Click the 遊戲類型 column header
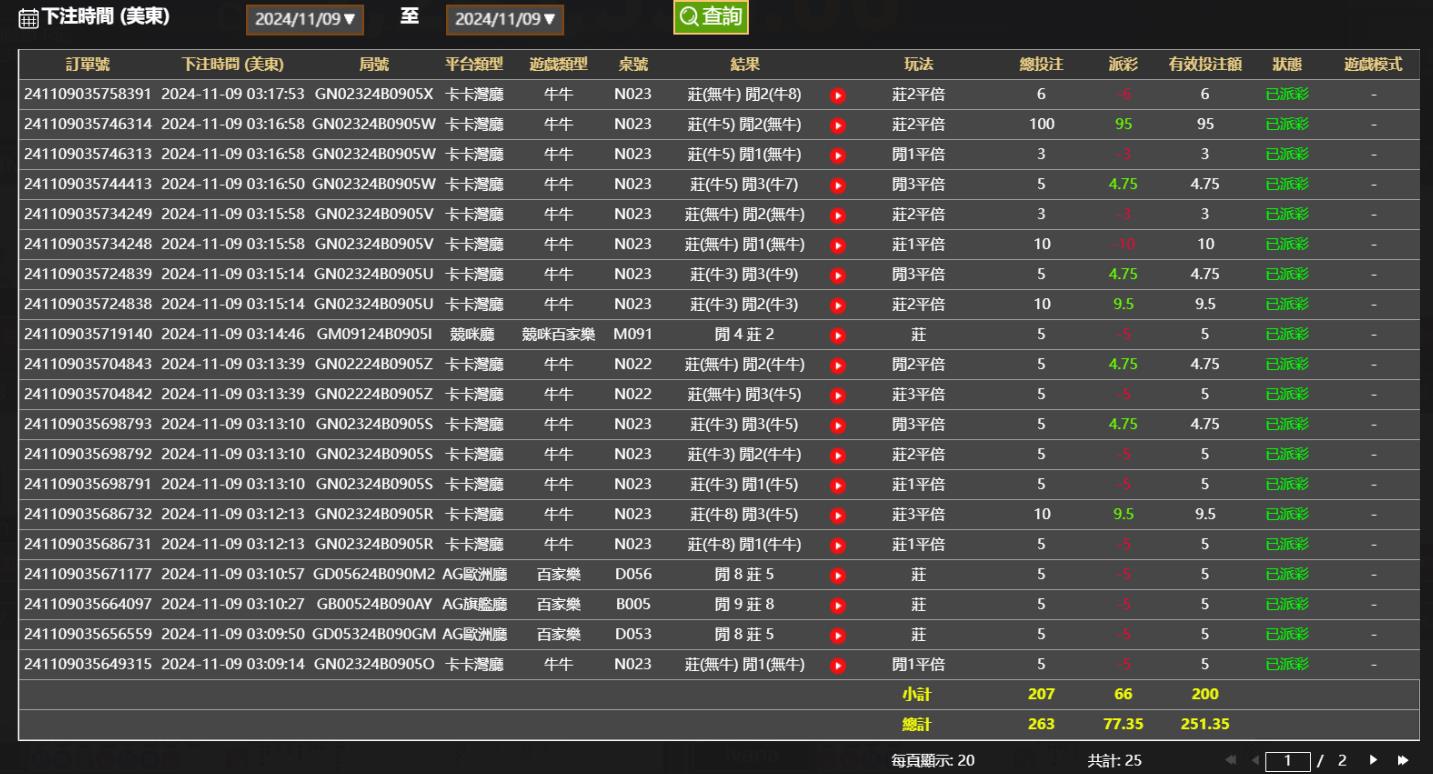Viewport: 1433px width, 774px height. tap(558, 65)
